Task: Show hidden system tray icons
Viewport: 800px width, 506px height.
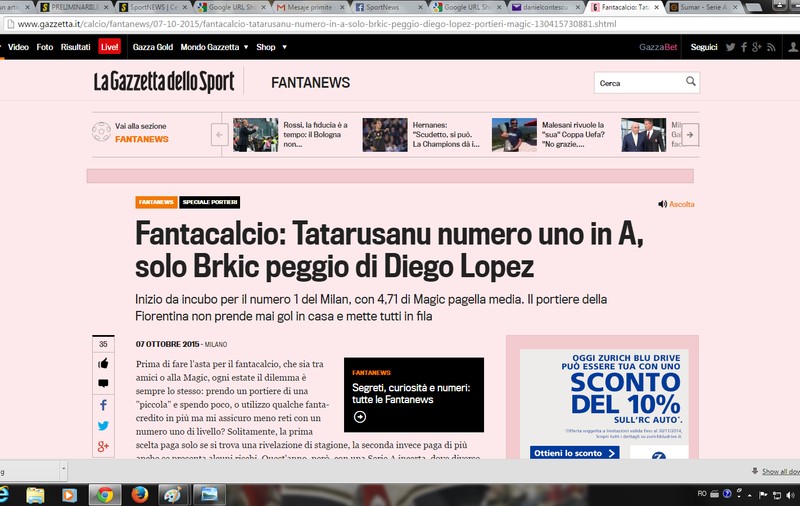Action: [749, 495]
